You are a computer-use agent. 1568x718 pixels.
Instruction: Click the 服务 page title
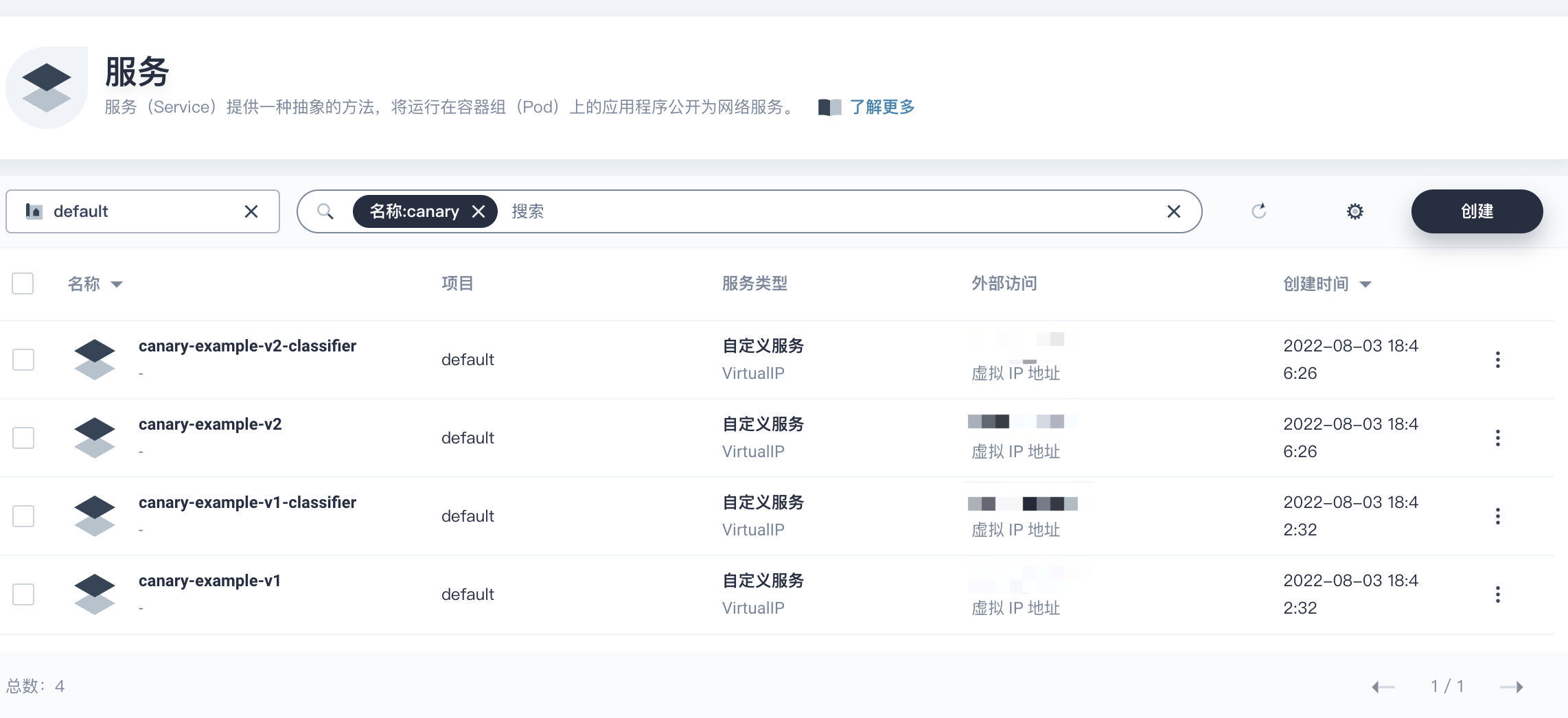click(x=137, y=72)
